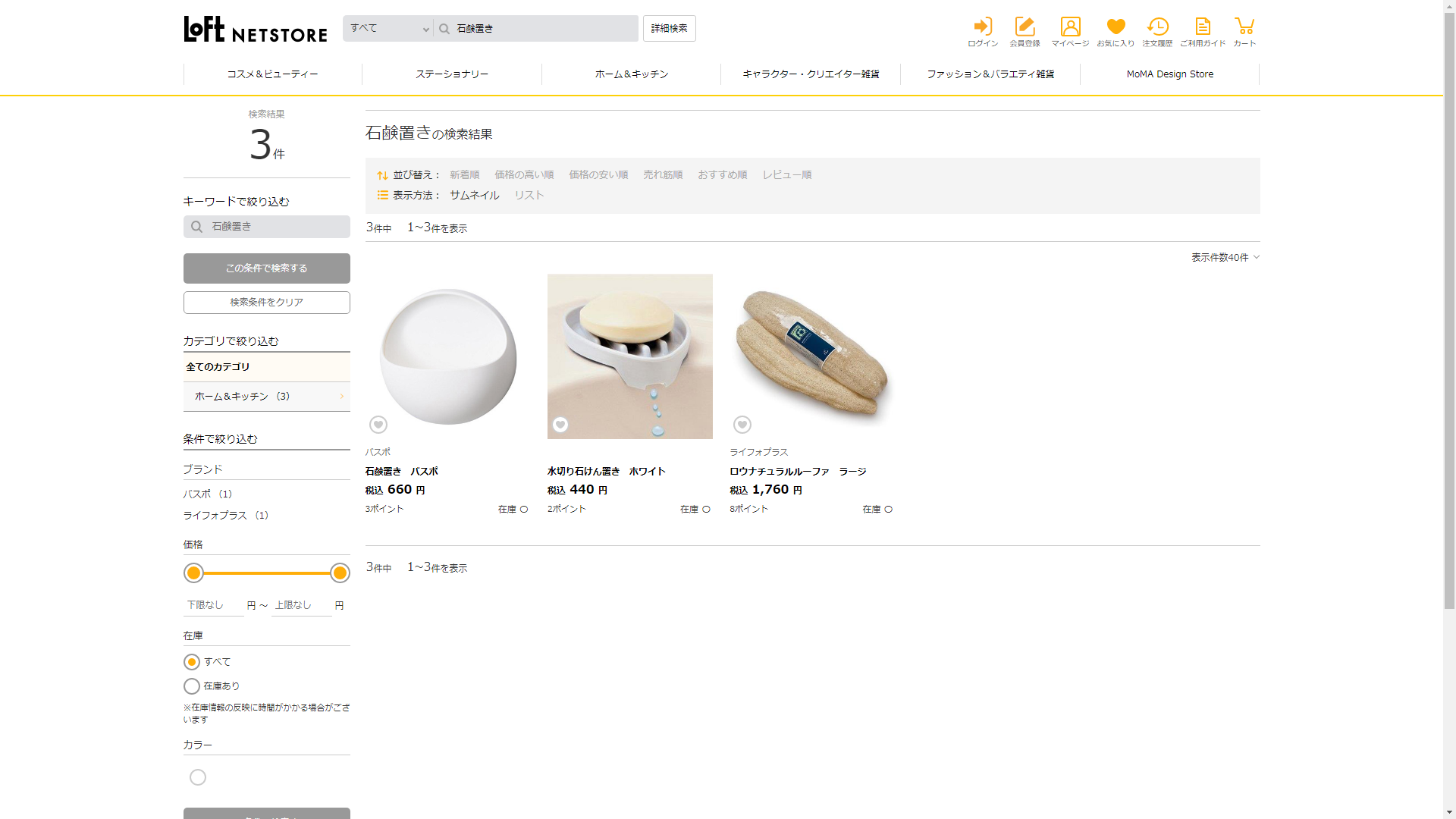Open member registration pencil icon
This screenshot has width=1456, height=819.
coord(1025,27)
